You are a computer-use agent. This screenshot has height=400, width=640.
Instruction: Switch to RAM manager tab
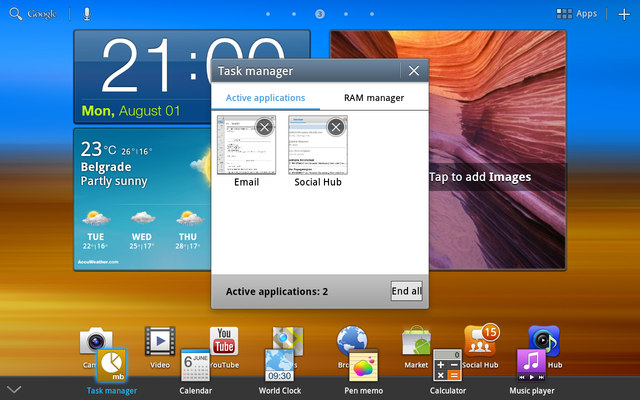click(x=374, y=98)
